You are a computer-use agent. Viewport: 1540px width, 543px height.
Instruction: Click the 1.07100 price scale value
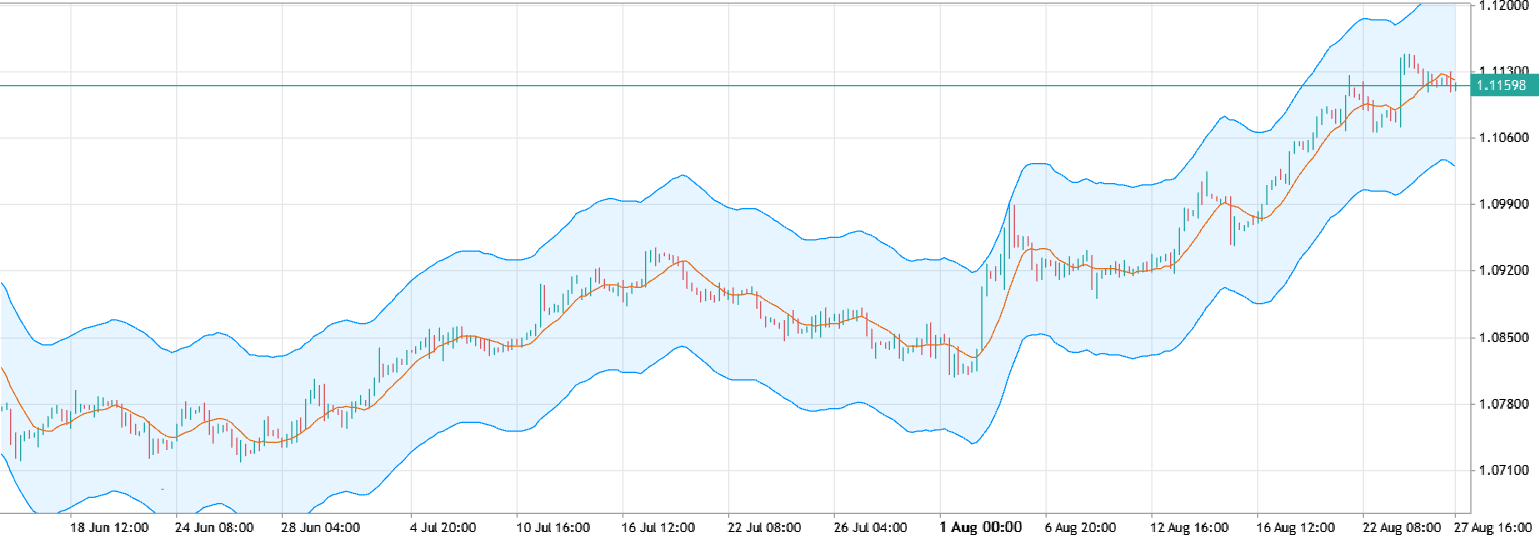(1505, 471)
